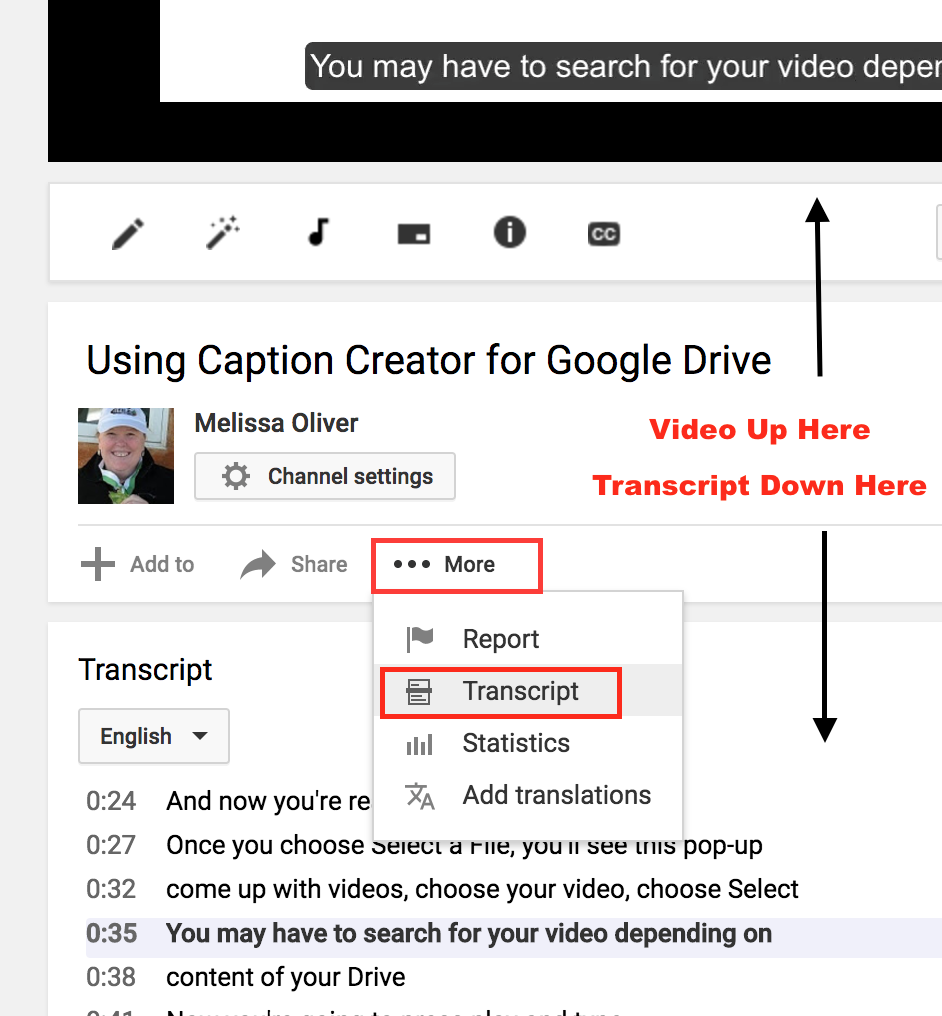The width and height of the screenshot is (942, 1016).
Task: Click the Transcript menu icon
Action: pos(419,691)
